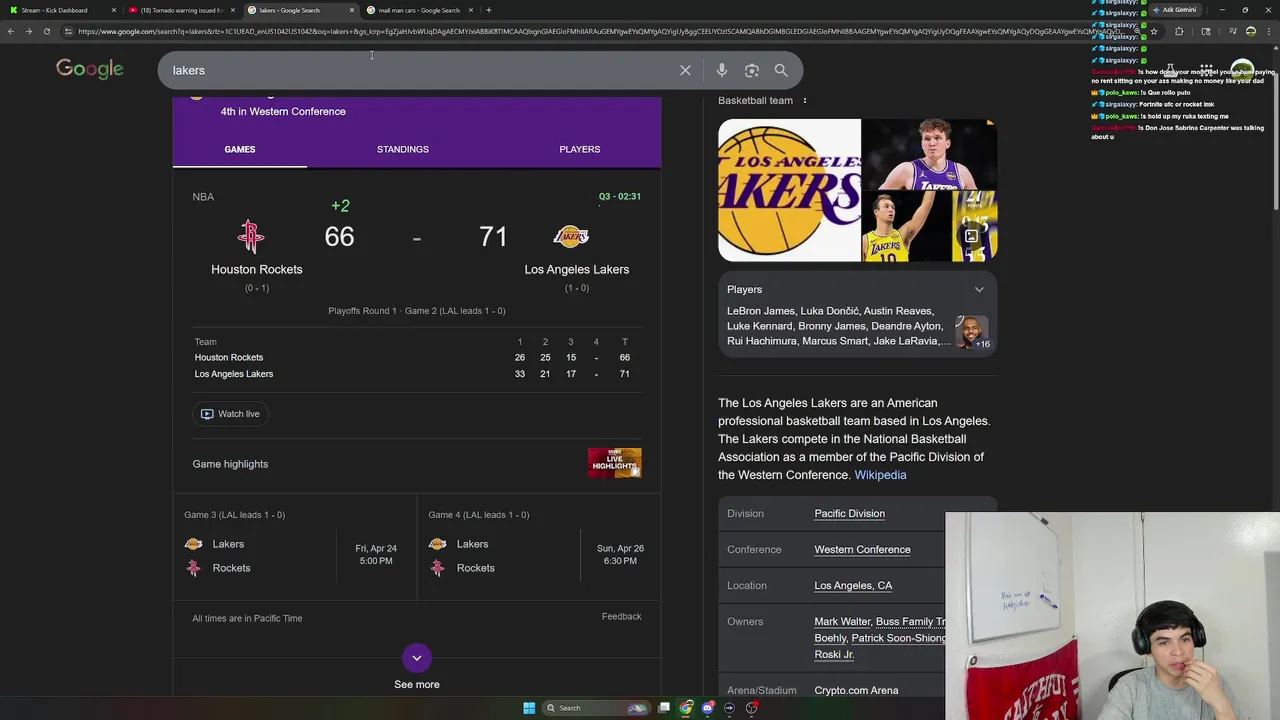Screen dimensions: 1280x720
Task: Select the GAMES tab
Action: click(240, 149)
